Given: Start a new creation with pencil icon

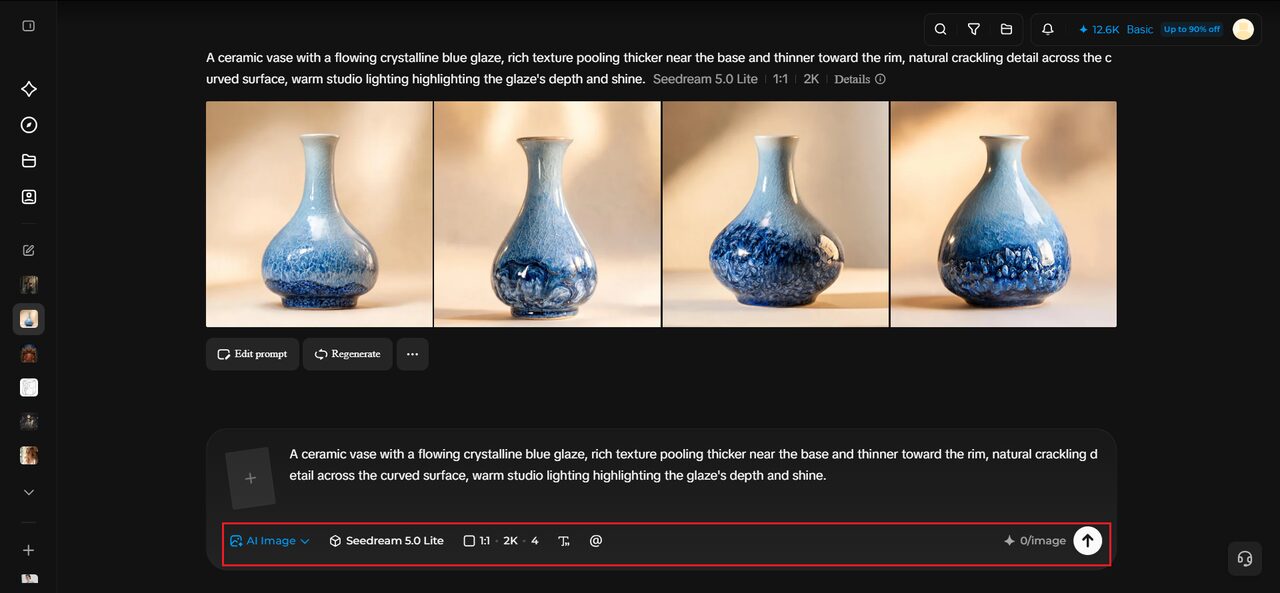Looking at the screenshot, I should (29, 250).
